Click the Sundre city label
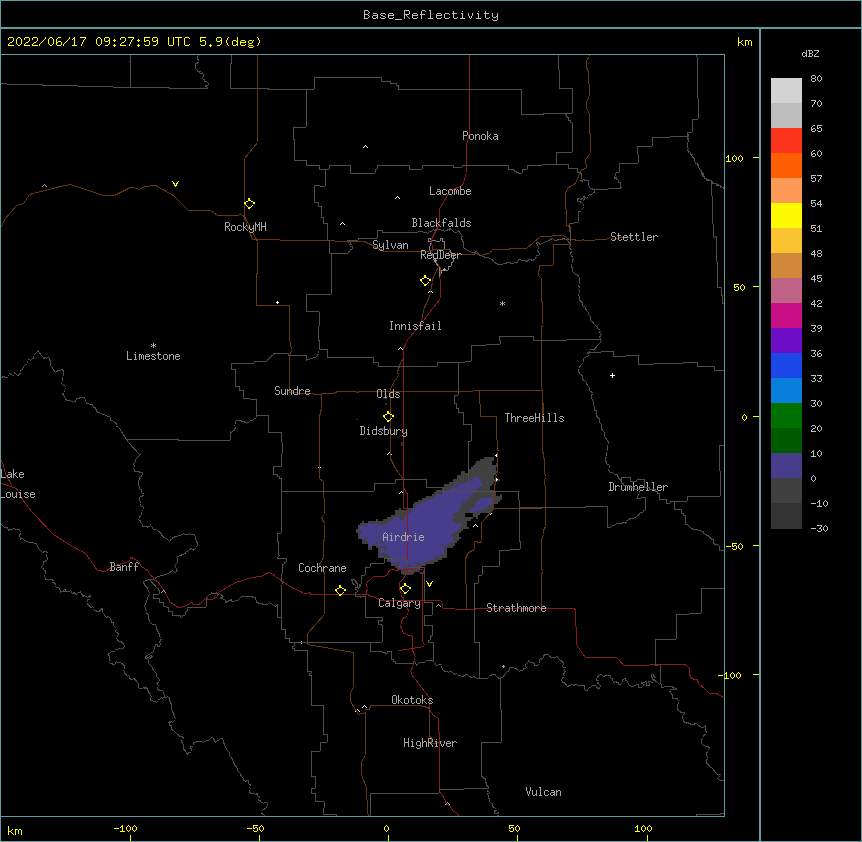Screen dimensions: 862x842 [292, 391]
